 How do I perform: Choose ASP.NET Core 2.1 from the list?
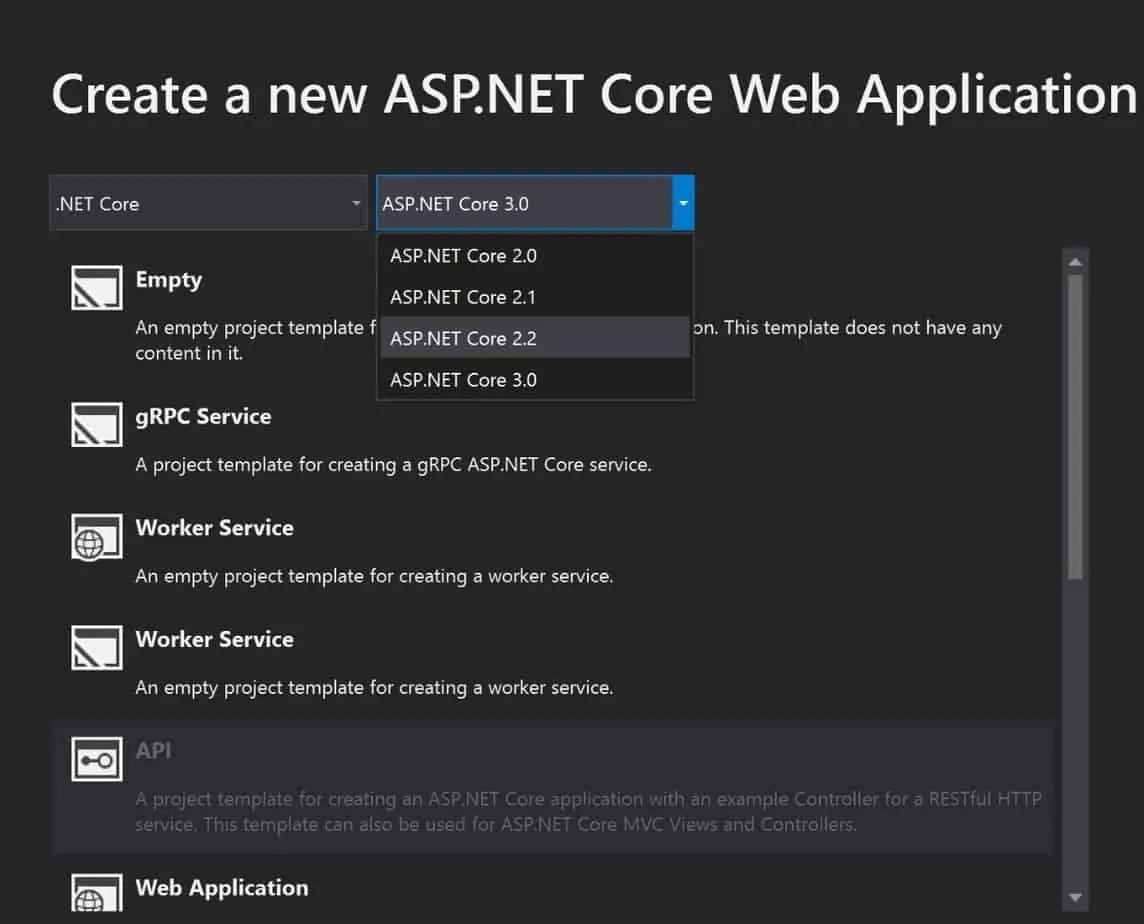coord(462,297)
